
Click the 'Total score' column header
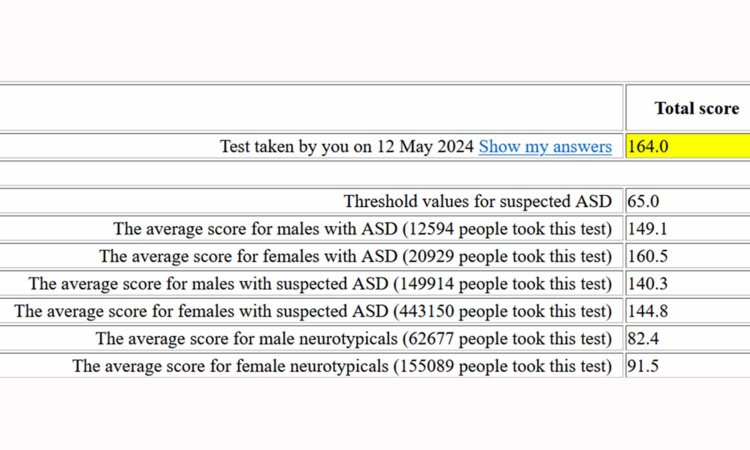pos(696,108)
